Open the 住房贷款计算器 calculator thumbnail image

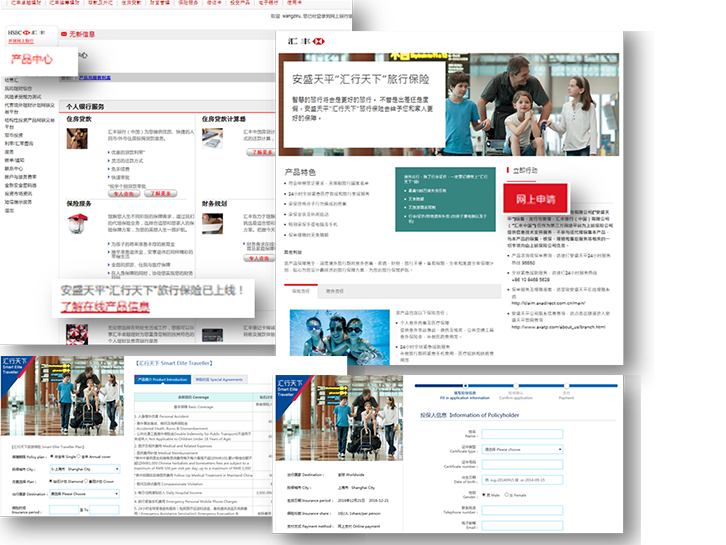[x=213, y=138]
